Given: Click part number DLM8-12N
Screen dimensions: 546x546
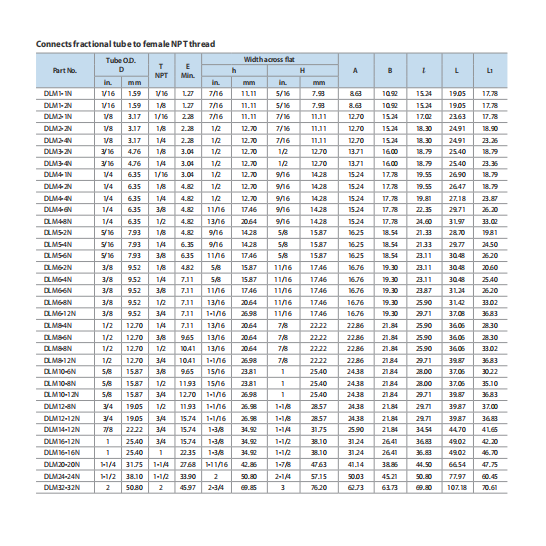Looking at the screenshot, I should (x=60, y=360).
